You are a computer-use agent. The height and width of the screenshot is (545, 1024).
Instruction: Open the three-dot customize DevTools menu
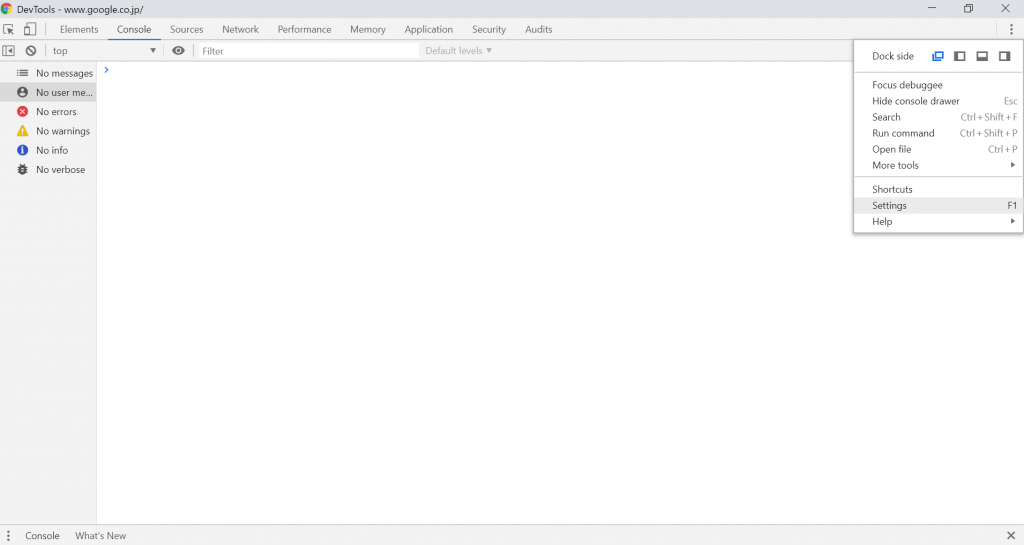[1011, 29]
